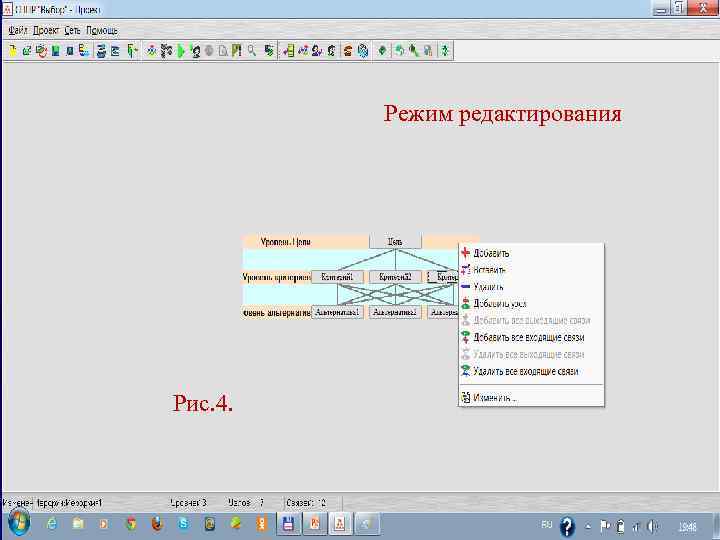Click the green play arrow toolbar icon
This screenshot has height=540, width=720.
[x=180, y=51]
